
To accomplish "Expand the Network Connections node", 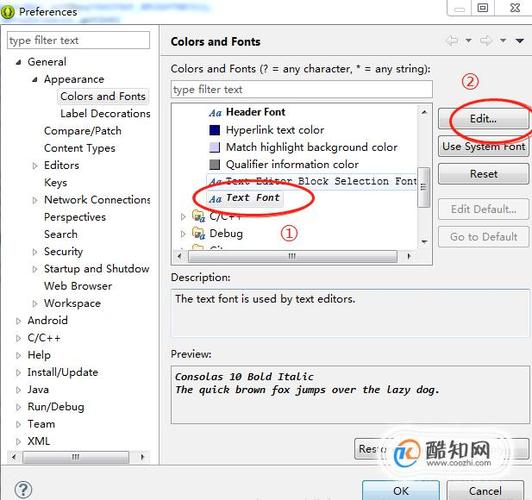I will [x=35, y=200].
